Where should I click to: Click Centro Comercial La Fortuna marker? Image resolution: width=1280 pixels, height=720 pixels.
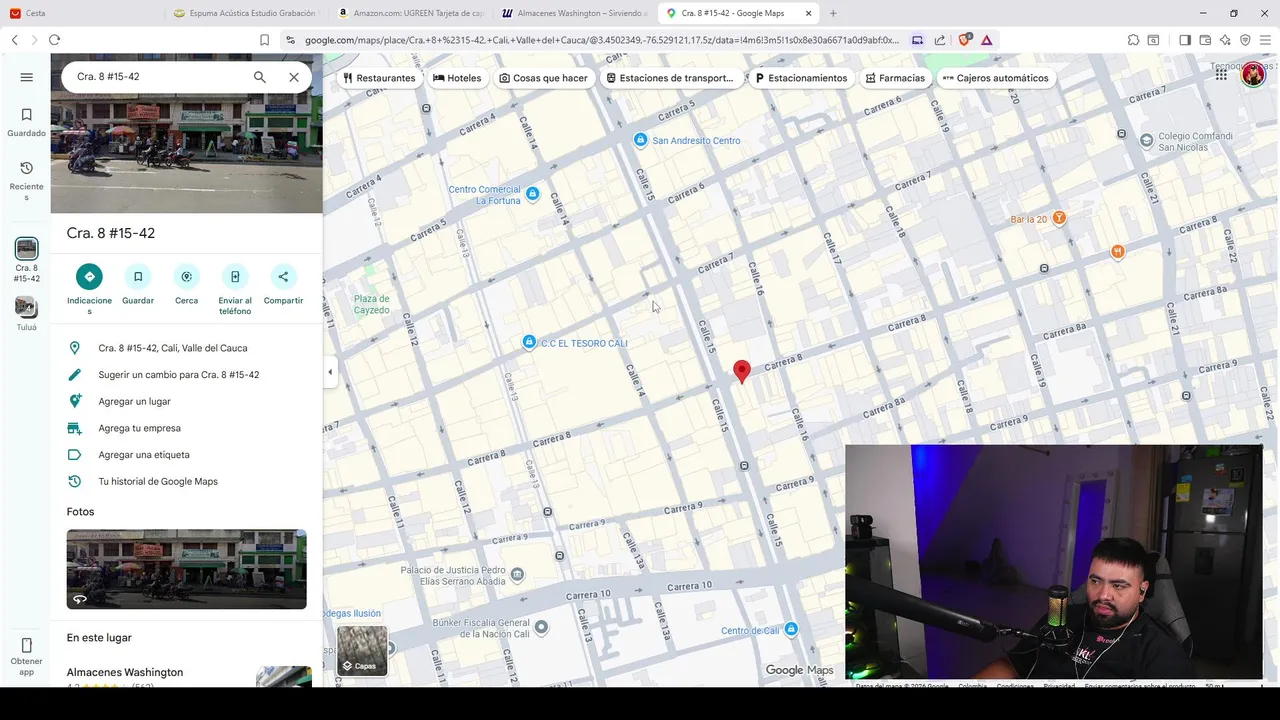[533, 194]
